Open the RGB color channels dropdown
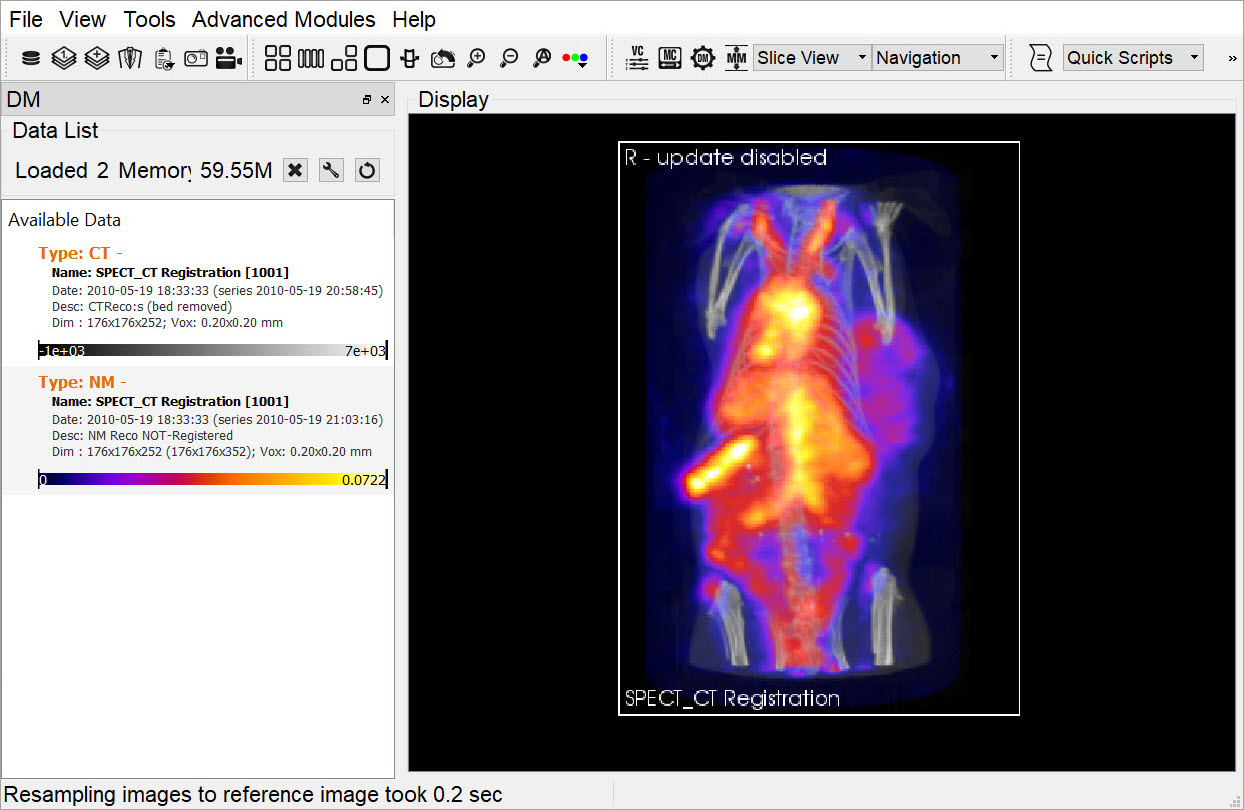Image resolution: width=1244 pixels, height=810 pixels. (x=575, y=58)
